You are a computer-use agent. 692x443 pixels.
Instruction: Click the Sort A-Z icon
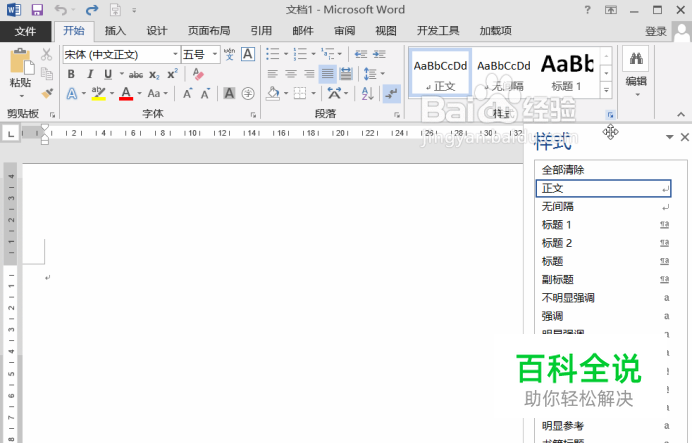point(367,94)
